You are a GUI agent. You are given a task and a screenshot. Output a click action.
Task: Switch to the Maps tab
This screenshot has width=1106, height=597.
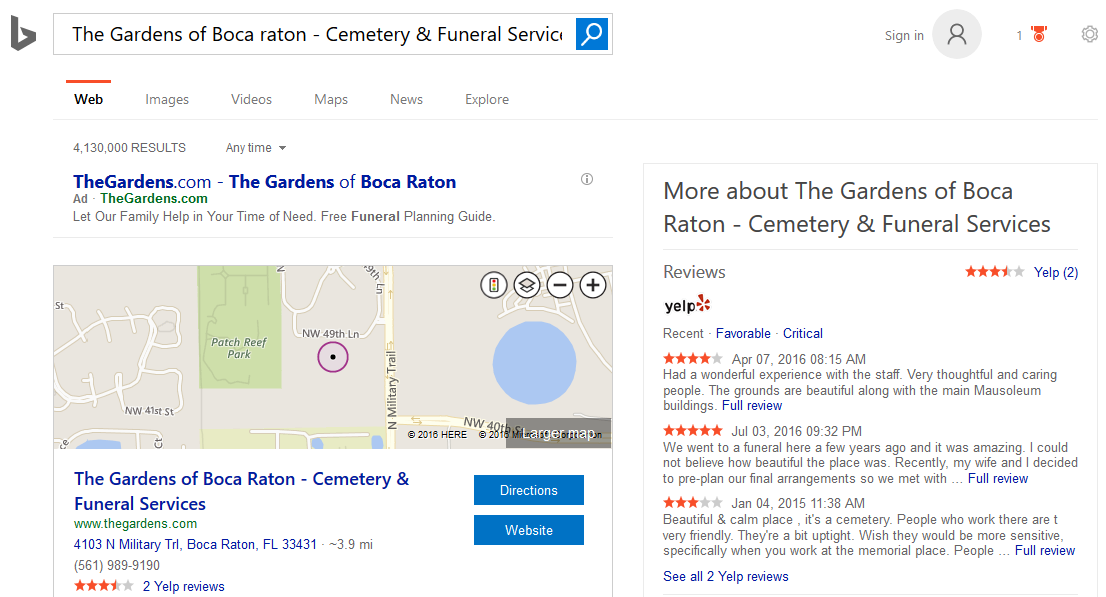point(331,100)
